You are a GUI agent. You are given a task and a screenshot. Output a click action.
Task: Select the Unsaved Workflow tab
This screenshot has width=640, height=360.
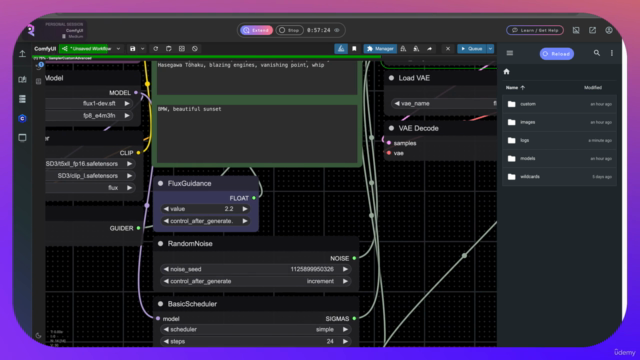click(87, 49)
